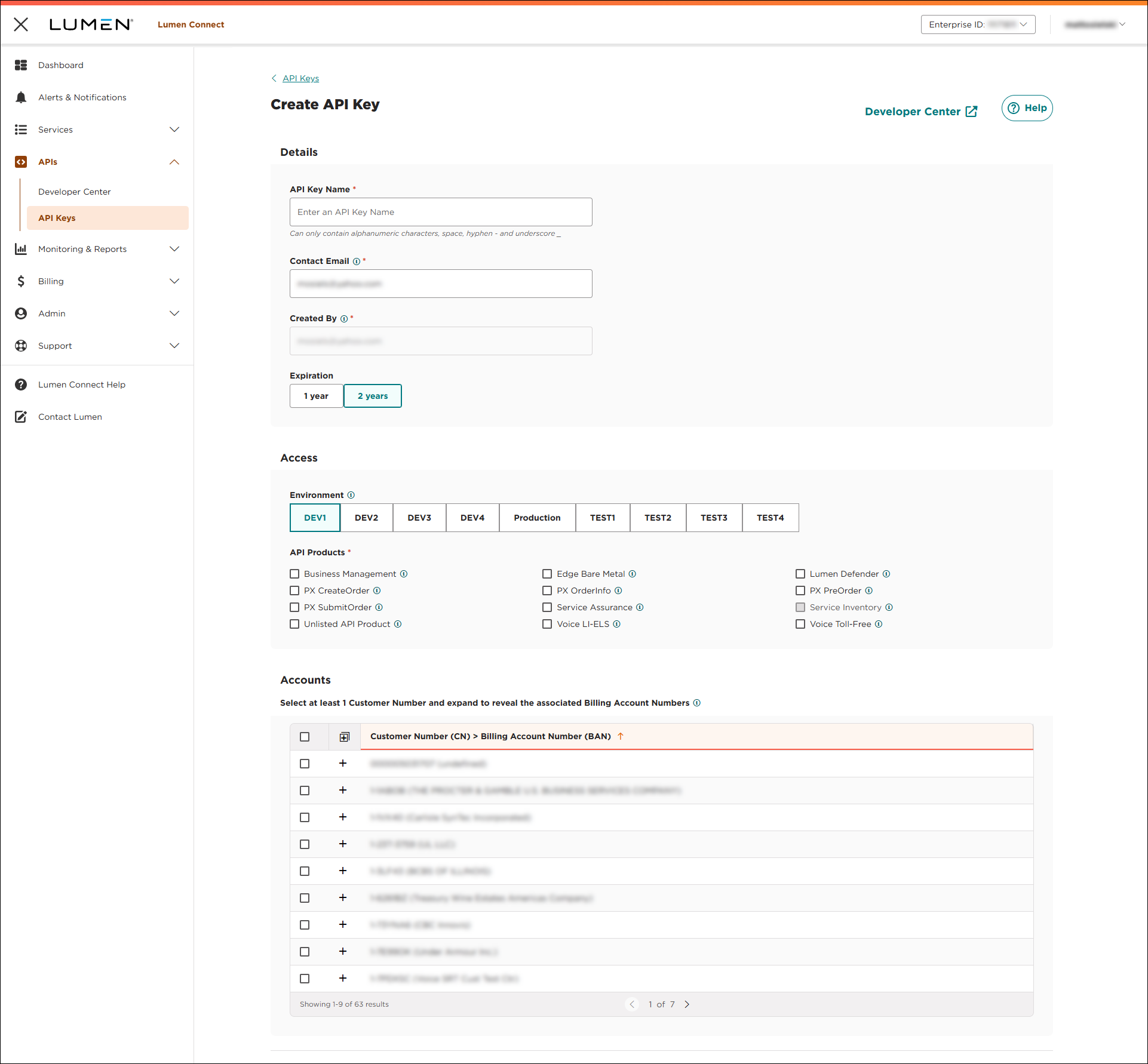Open the Dashboard via its sidebar icon
The width and height of the screenshot is (1148, 1064).
21,65
